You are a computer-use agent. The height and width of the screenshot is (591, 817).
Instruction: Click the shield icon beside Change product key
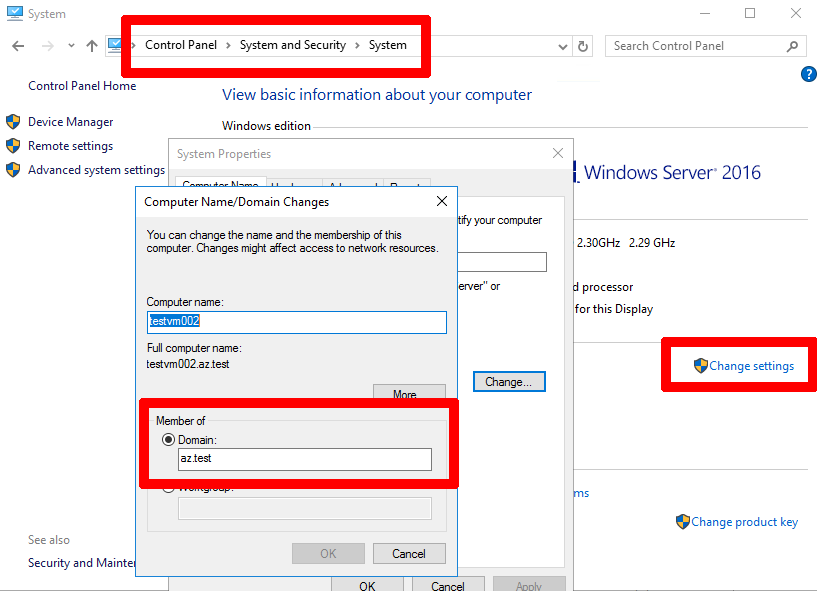[x=682, y=522]
